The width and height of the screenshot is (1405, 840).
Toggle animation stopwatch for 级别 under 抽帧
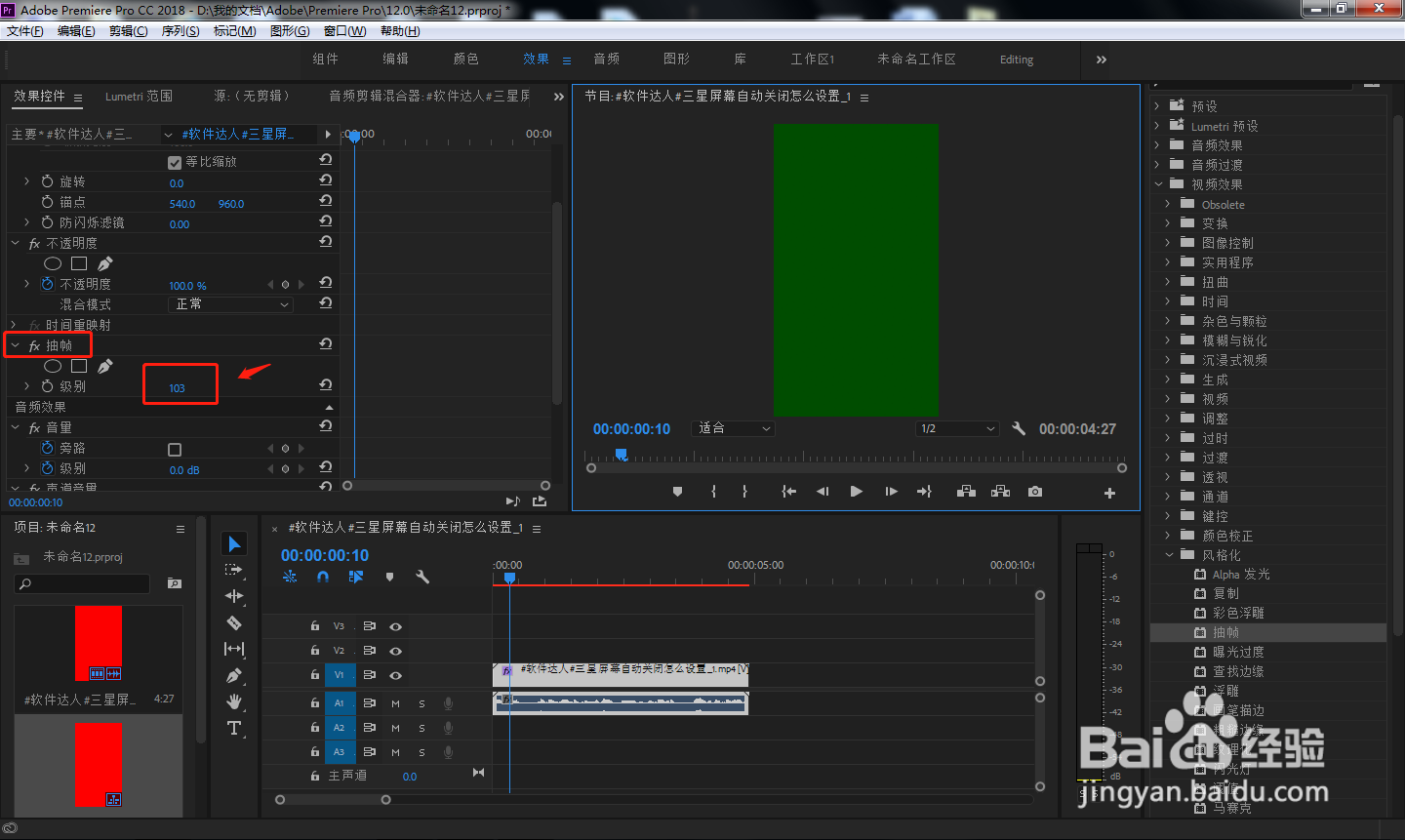coord(47,386)
